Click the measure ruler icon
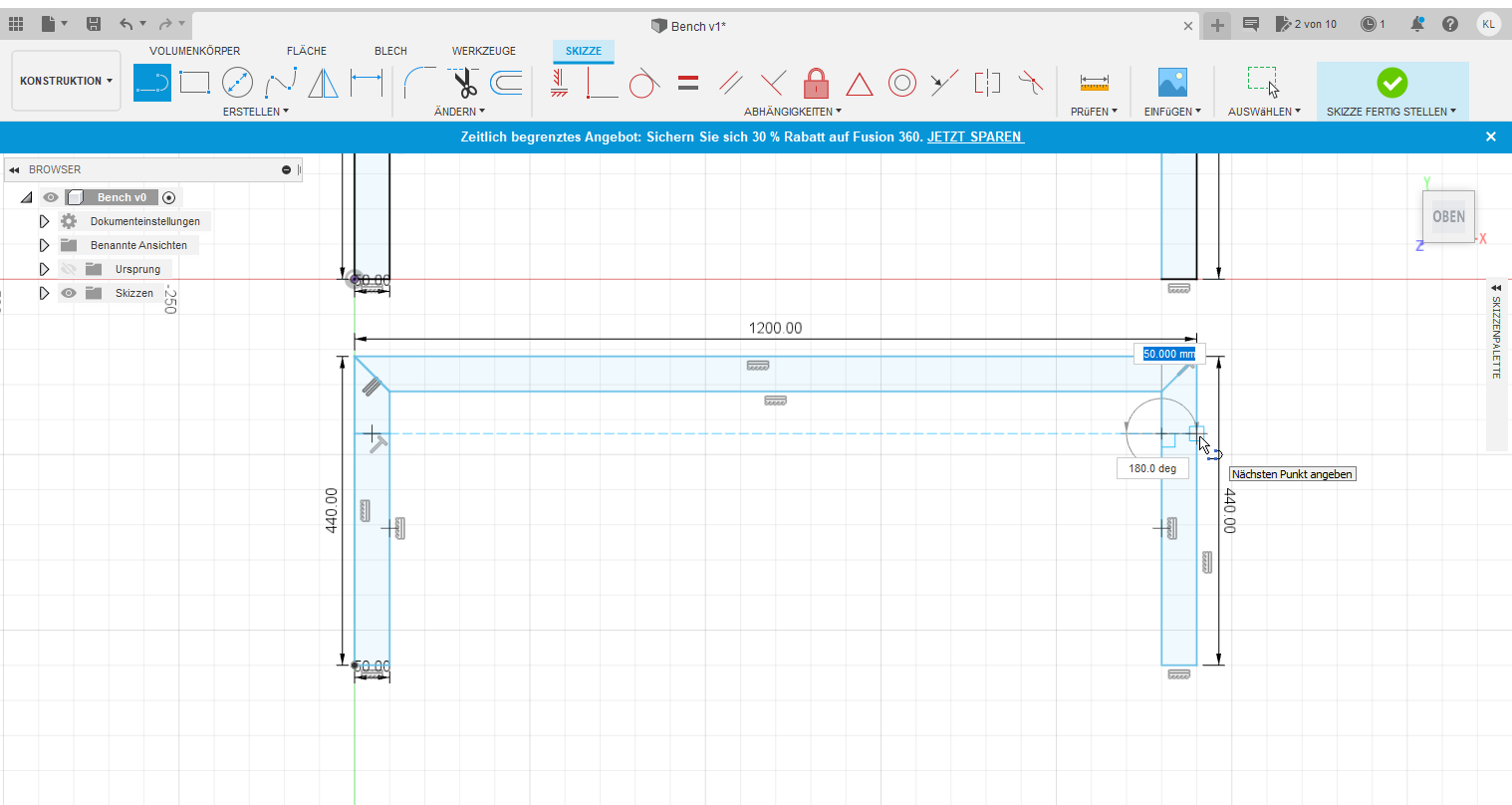The height and width of the screenshot is (805, 1512). point(1094,83)
